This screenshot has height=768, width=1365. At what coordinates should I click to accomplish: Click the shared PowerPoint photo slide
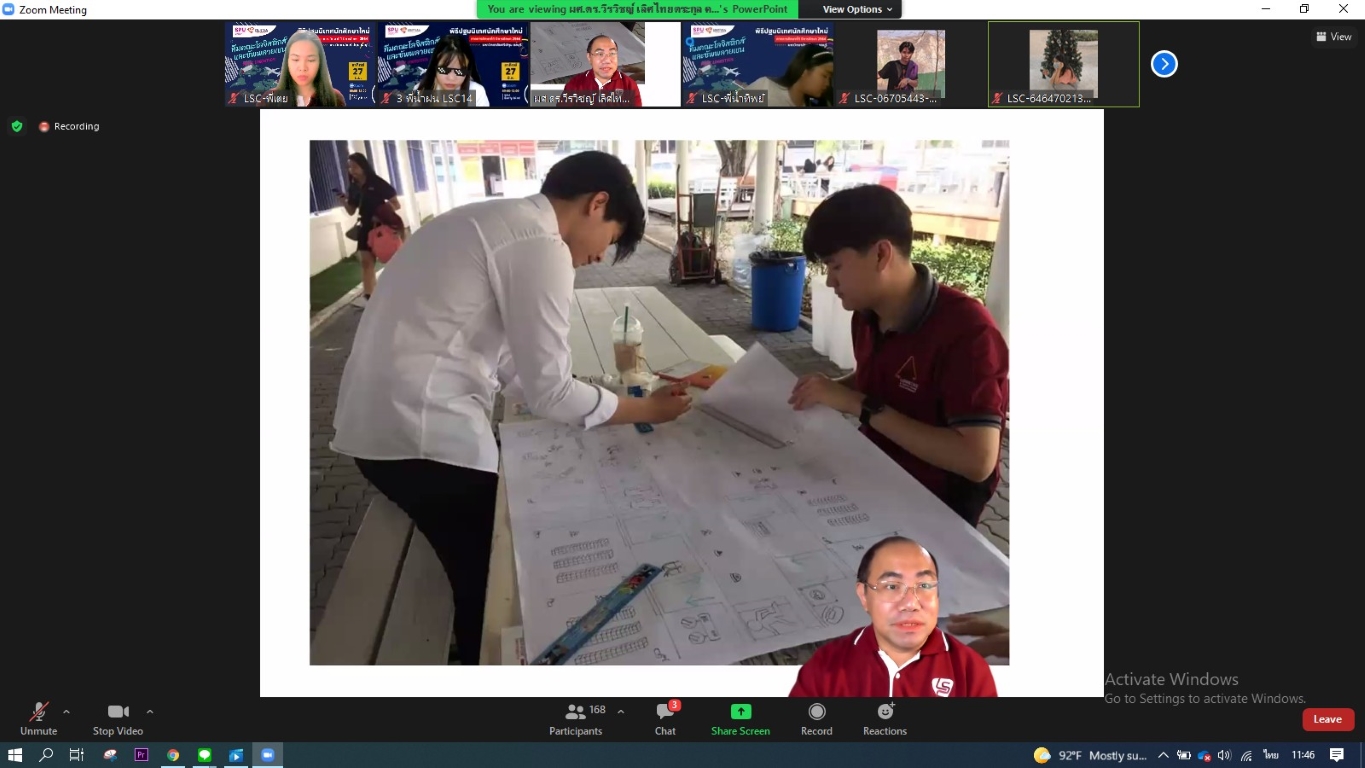[659, 402]
